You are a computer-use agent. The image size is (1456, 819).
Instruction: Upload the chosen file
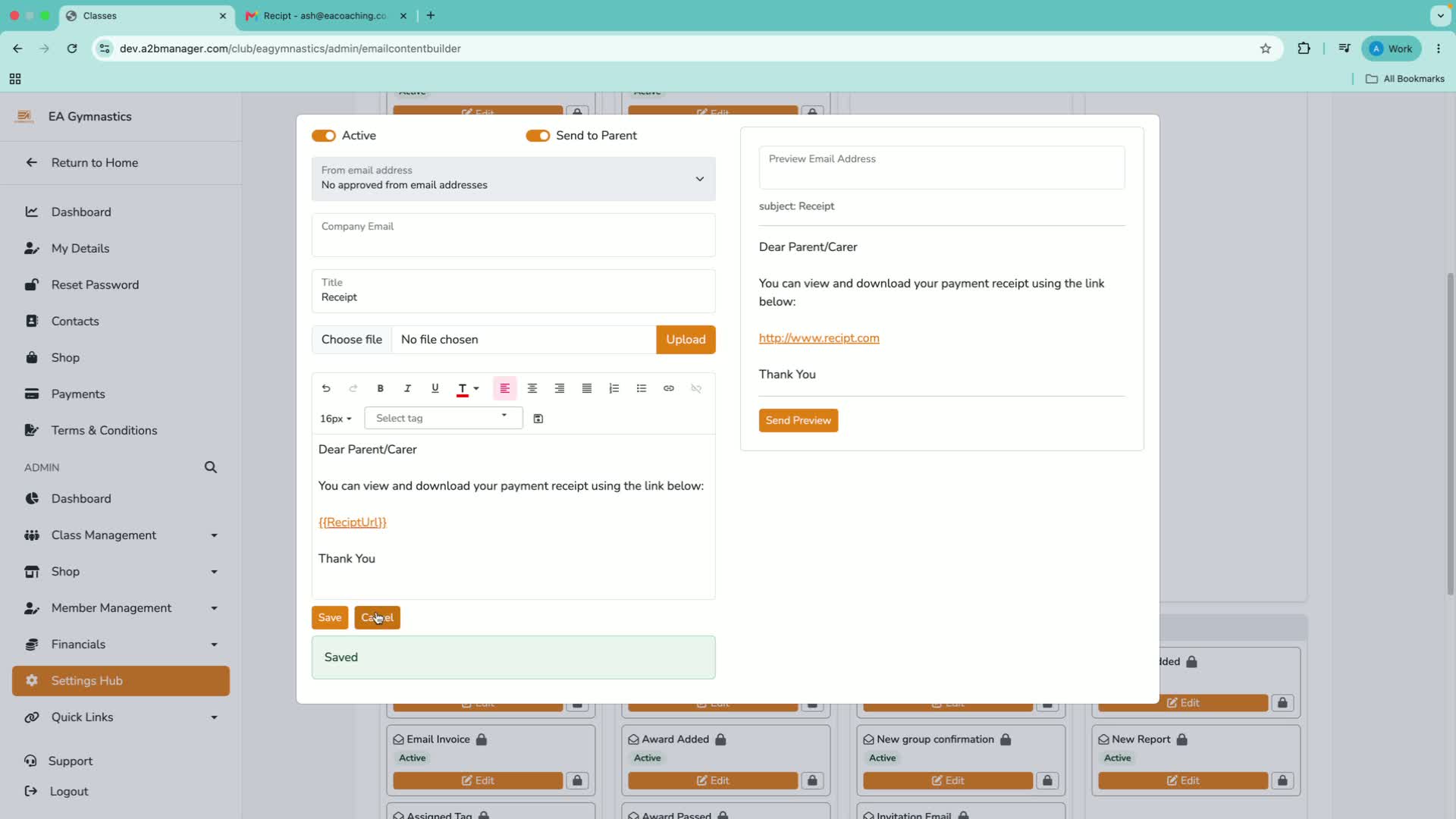coord(686,340)
